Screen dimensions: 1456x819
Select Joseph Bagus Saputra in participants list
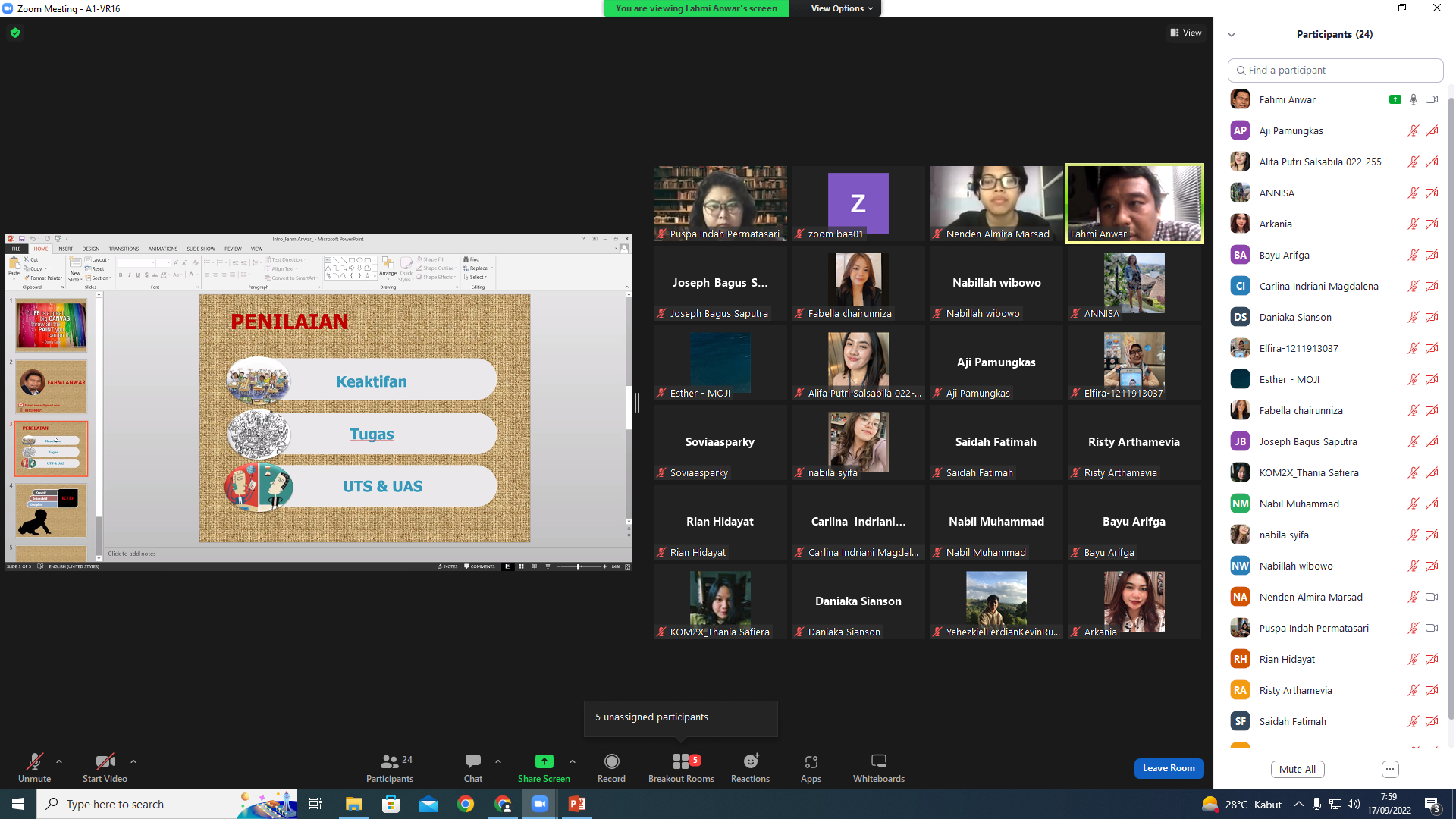click(x=1335, y=441)
